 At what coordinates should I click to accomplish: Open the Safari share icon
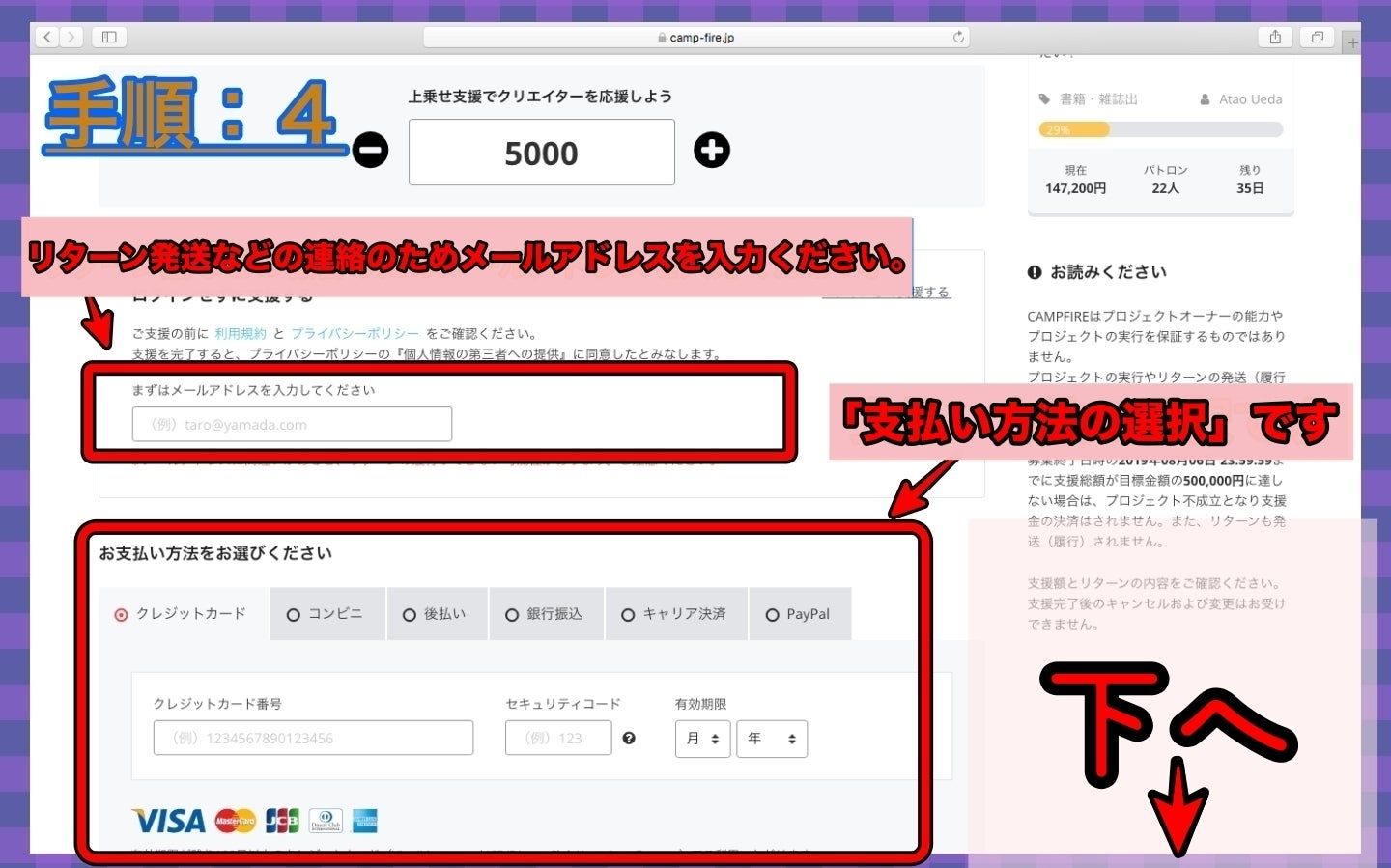1275,37
